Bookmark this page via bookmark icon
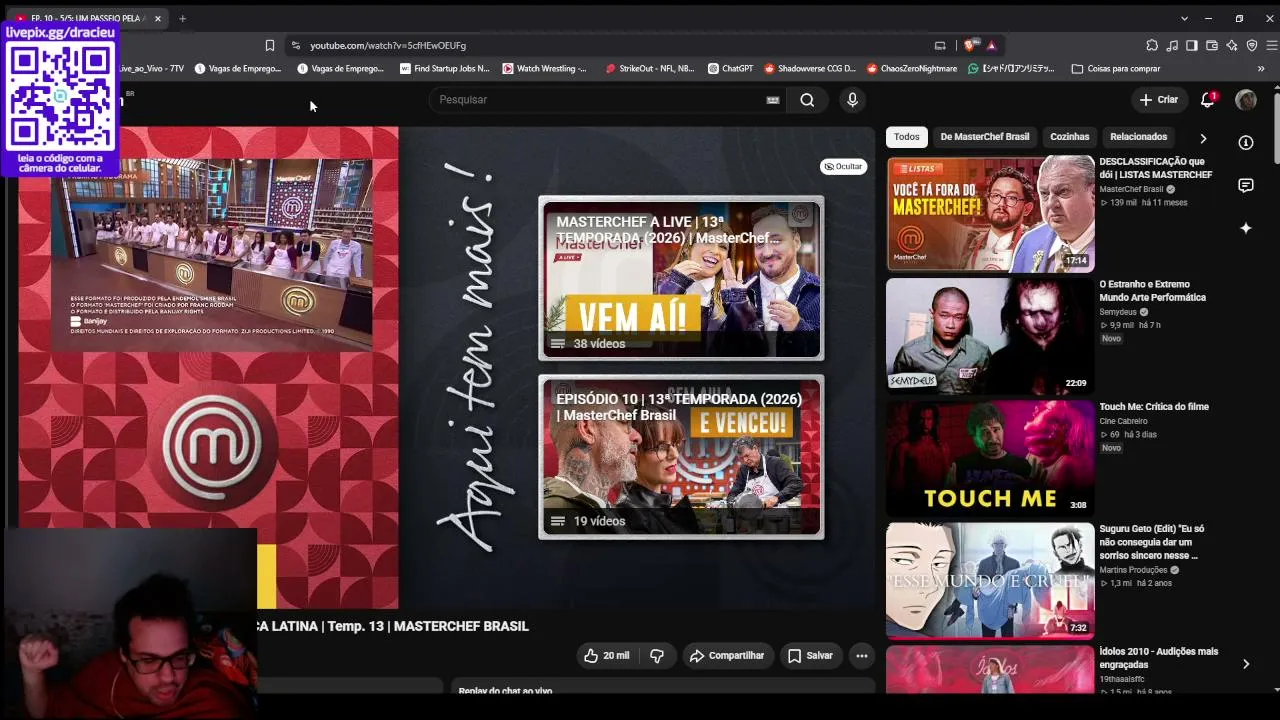 pos(270,45)
